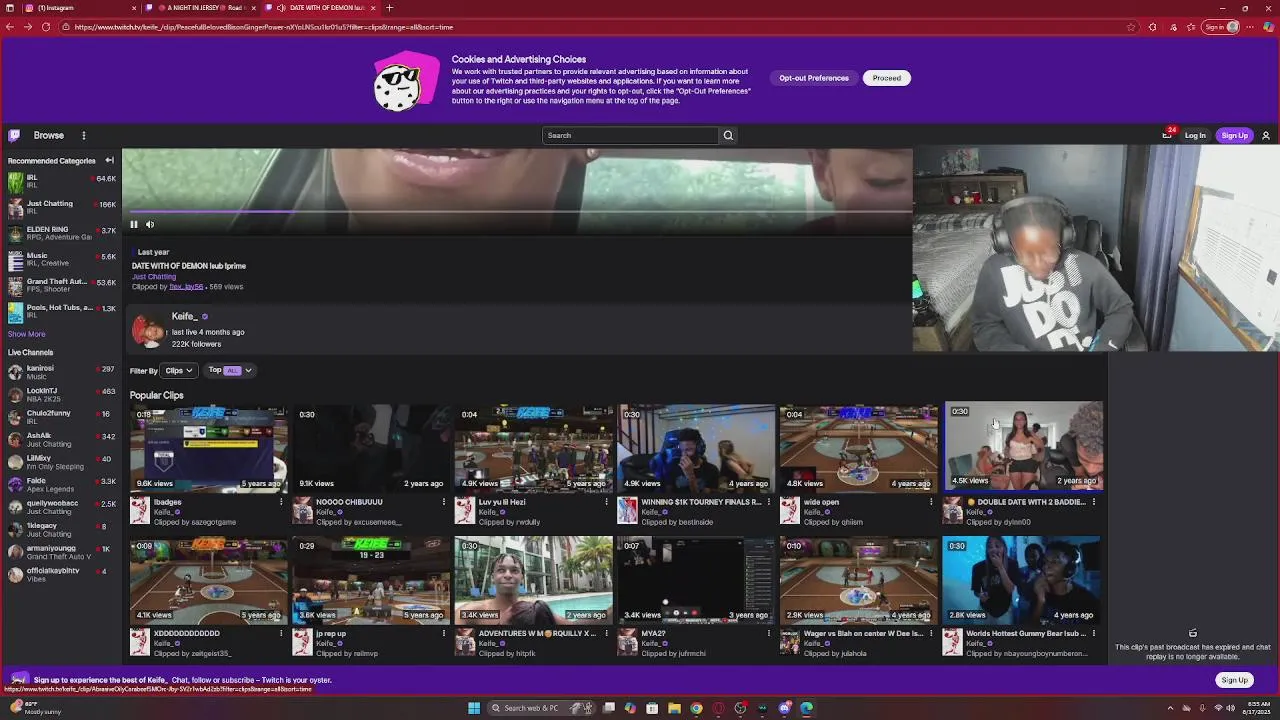Click the chat replay popout icon
The width and height of the screenshot is (1280, 720).
click(x=1193, y=633)
